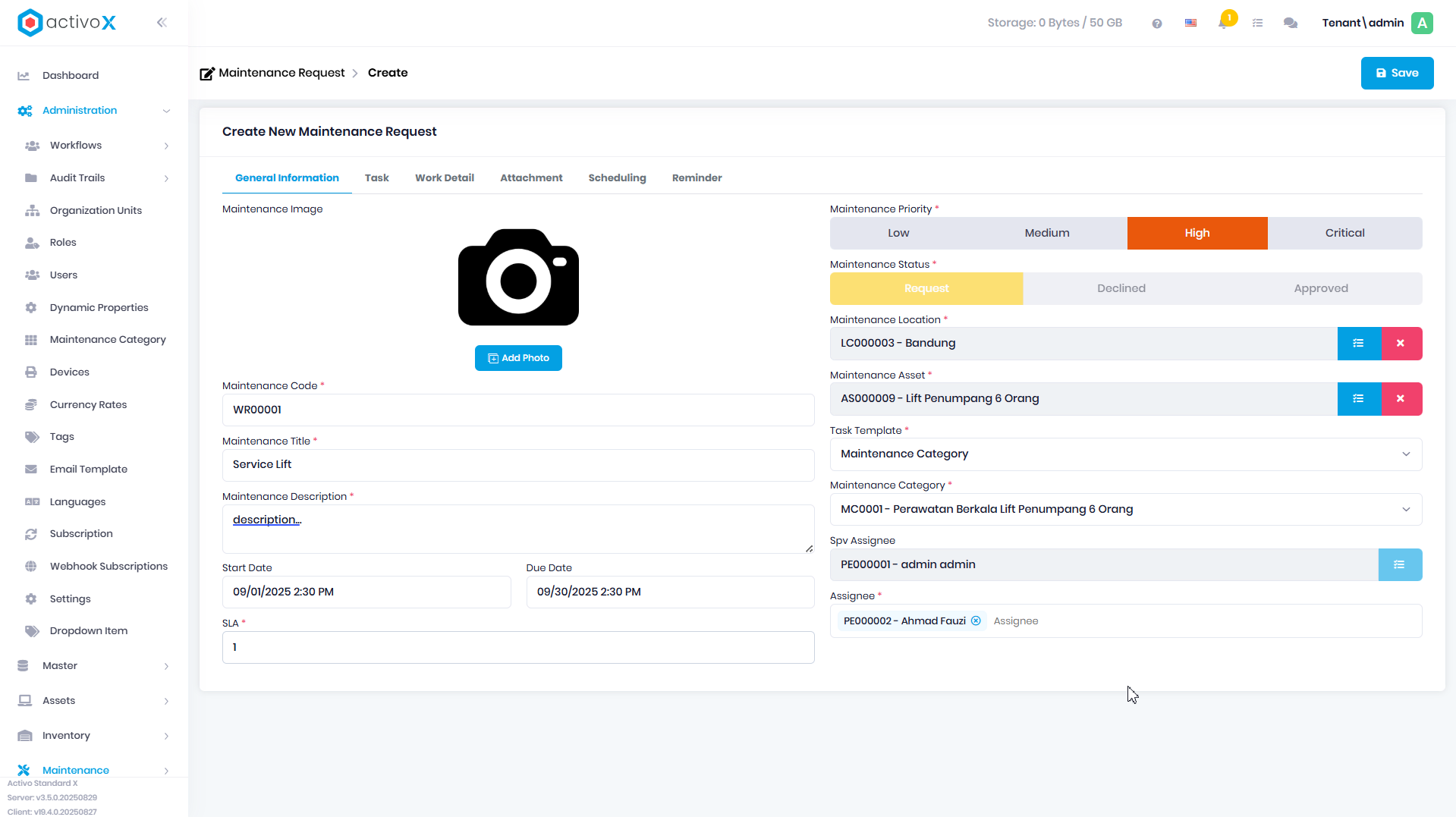The height and width of the screenshot is (817, 1456).
Task: Click the Dashboard chart icon
Action: tap(24, 76)
